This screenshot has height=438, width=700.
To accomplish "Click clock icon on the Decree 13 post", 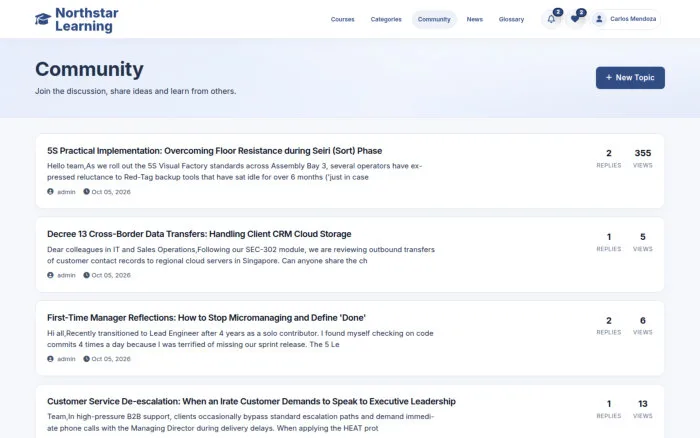I will (x=86, y=275).
